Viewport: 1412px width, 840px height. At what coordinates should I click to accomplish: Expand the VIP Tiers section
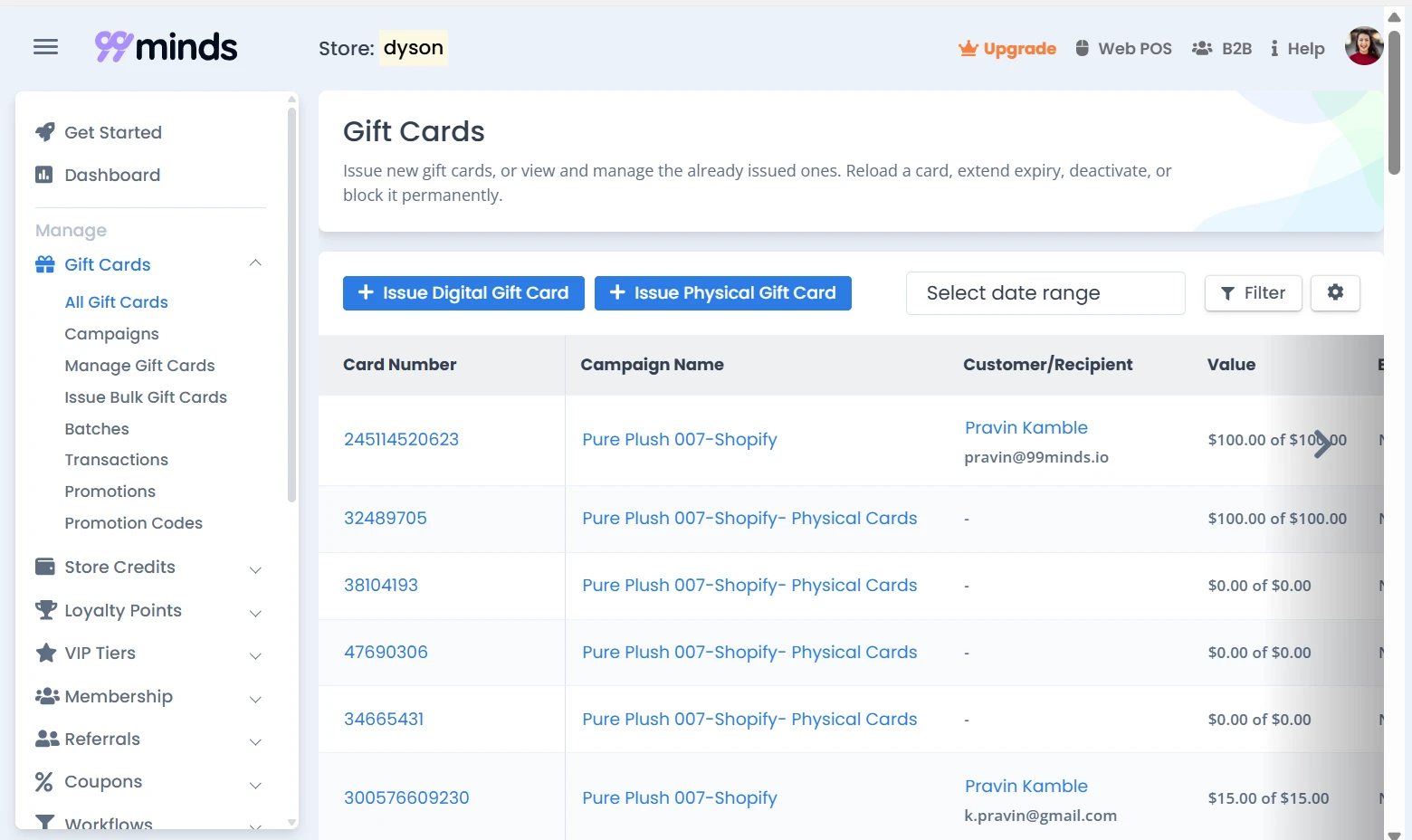pos(255,655)
